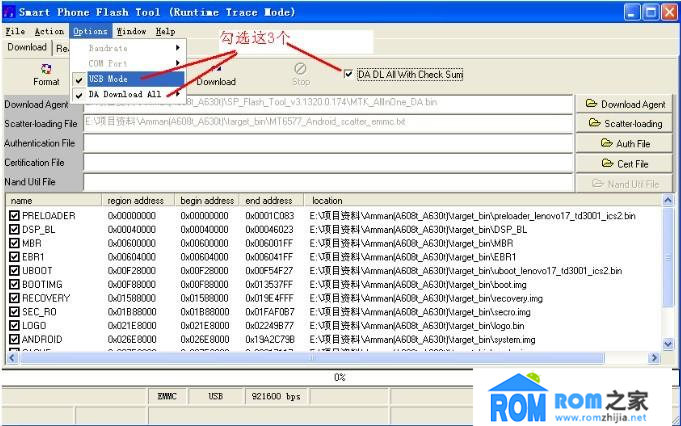Click the title bar application icon
Viewport: 681px width, 426px height.
(9, 11)
